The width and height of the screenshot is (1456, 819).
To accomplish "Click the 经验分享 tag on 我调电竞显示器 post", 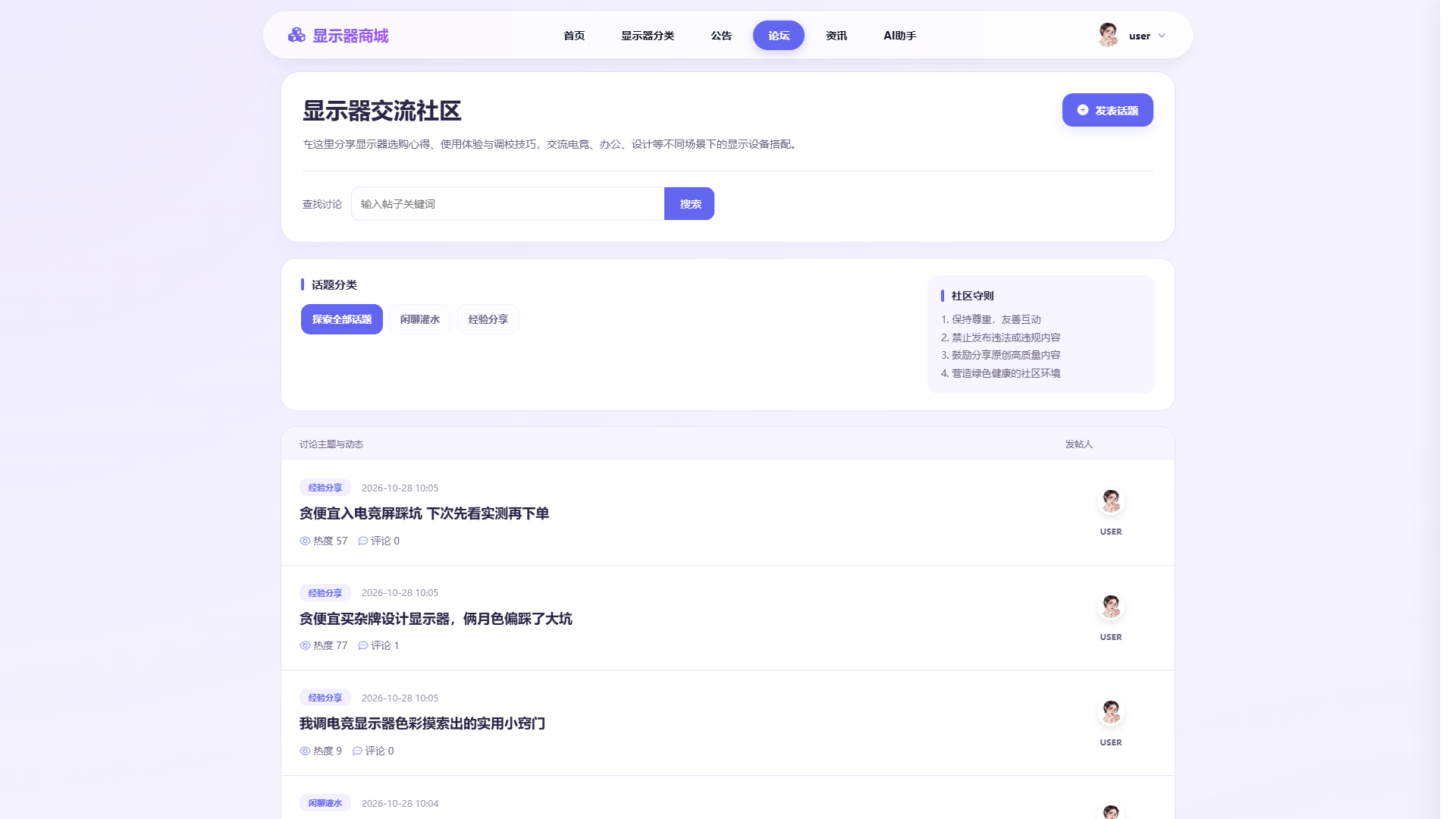I will tap(325, 698).
